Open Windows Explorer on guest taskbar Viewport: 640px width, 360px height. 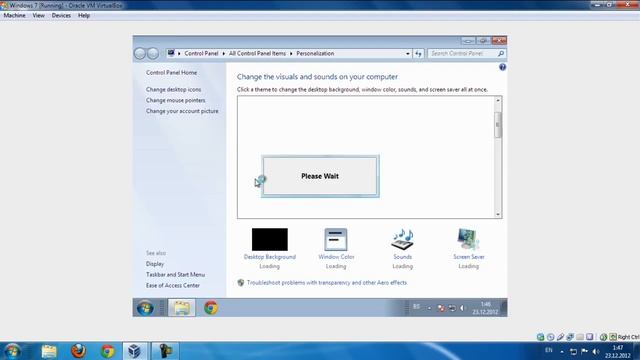[x=182, y=308]
